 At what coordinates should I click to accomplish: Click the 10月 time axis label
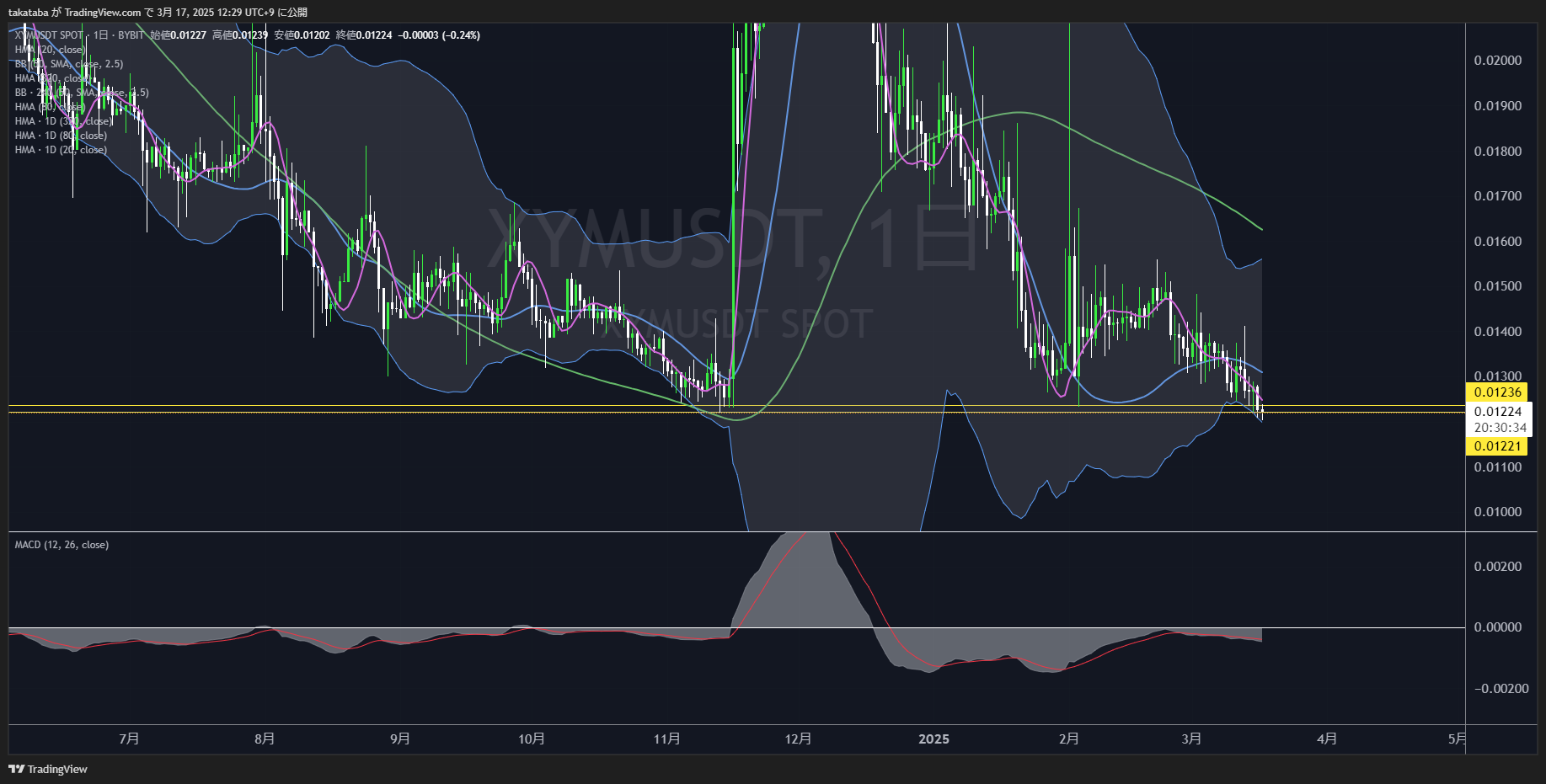click(x=532, y=739)
